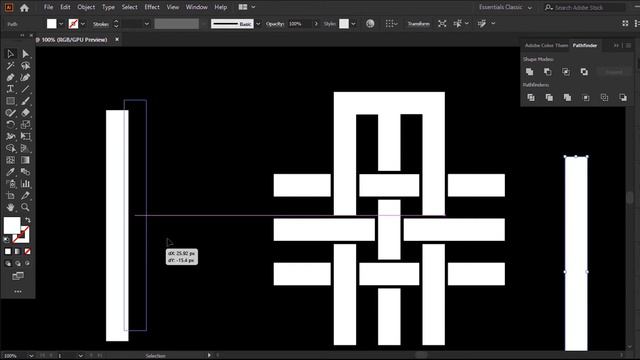Select the Selection tool
The height and width of the screenshot is (360, 640).
point(11,54)
